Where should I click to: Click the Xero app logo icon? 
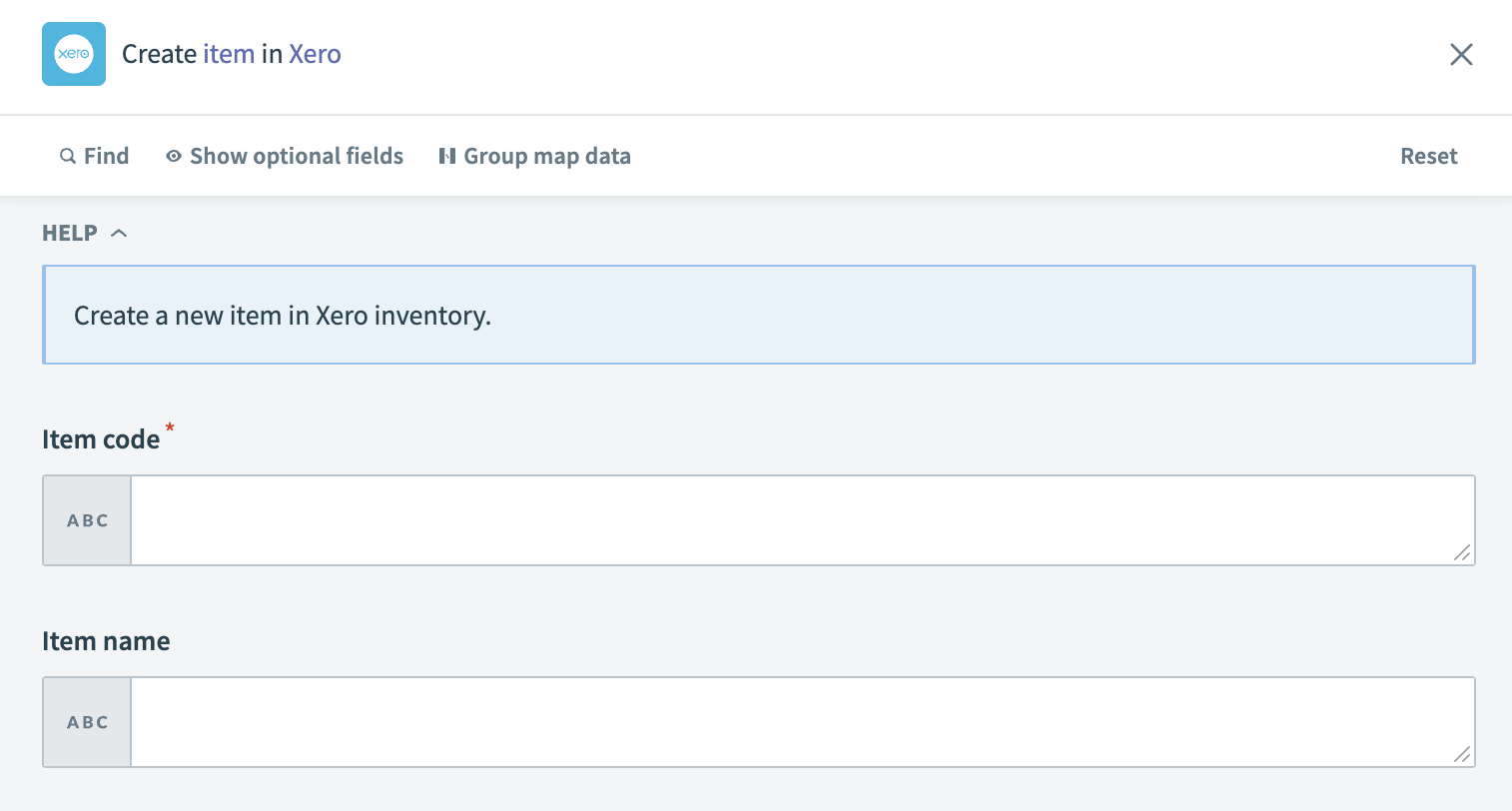click(x=74, y=54)
